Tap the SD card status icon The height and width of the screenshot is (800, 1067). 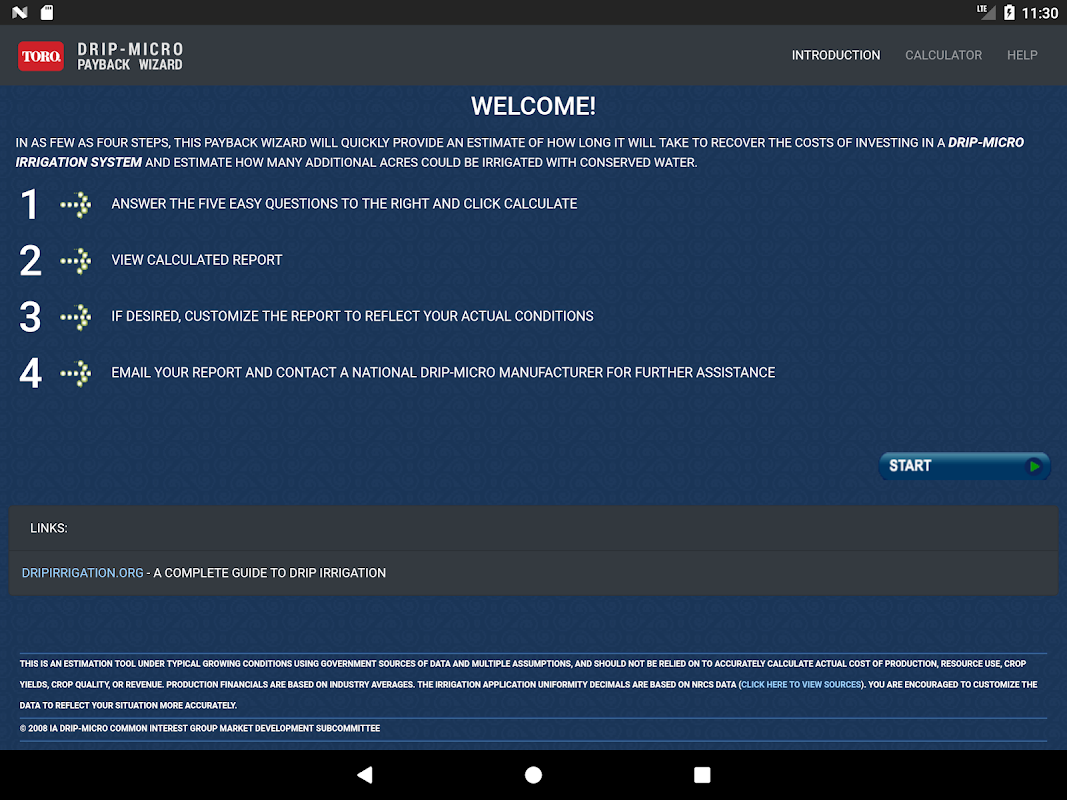click(47, 12)
